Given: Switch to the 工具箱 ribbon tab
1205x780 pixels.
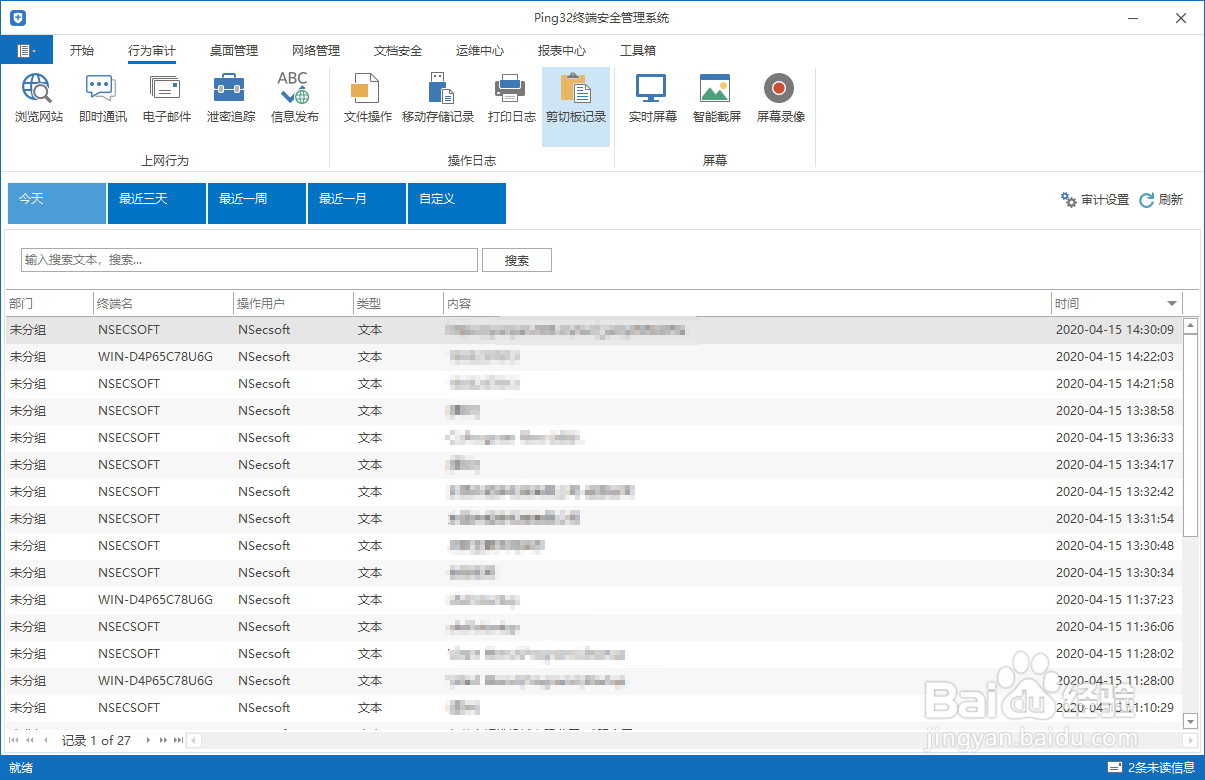Looking at the screenshot, I should point(638,51).
